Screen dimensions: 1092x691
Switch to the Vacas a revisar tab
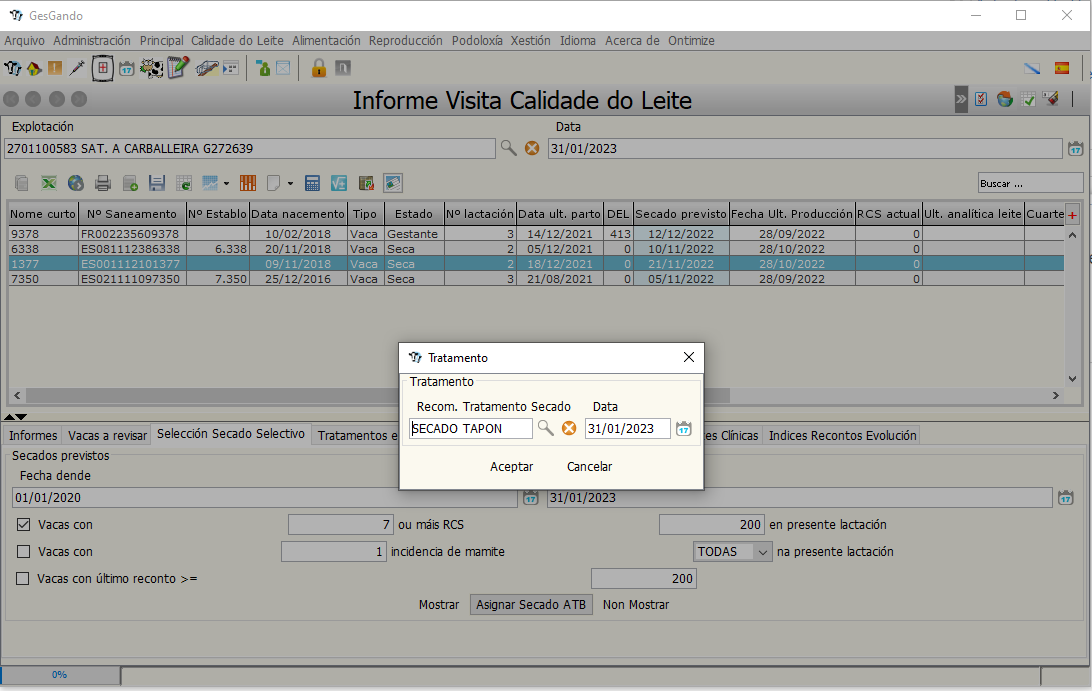tap(107, 435)
